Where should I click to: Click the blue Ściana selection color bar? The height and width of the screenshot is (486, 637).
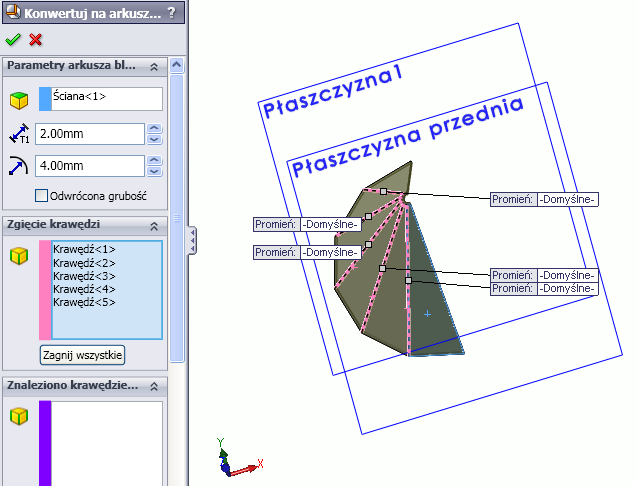tap(45, 99)
